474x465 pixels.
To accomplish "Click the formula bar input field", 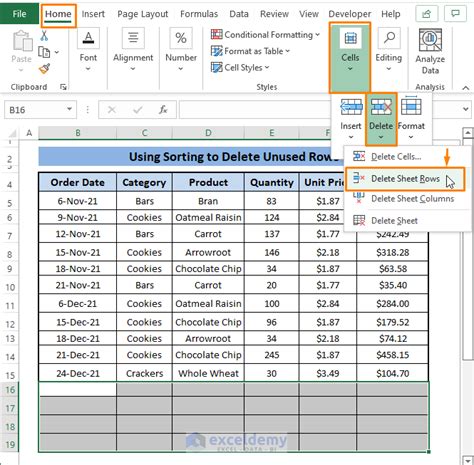I will tap(255, 109).
